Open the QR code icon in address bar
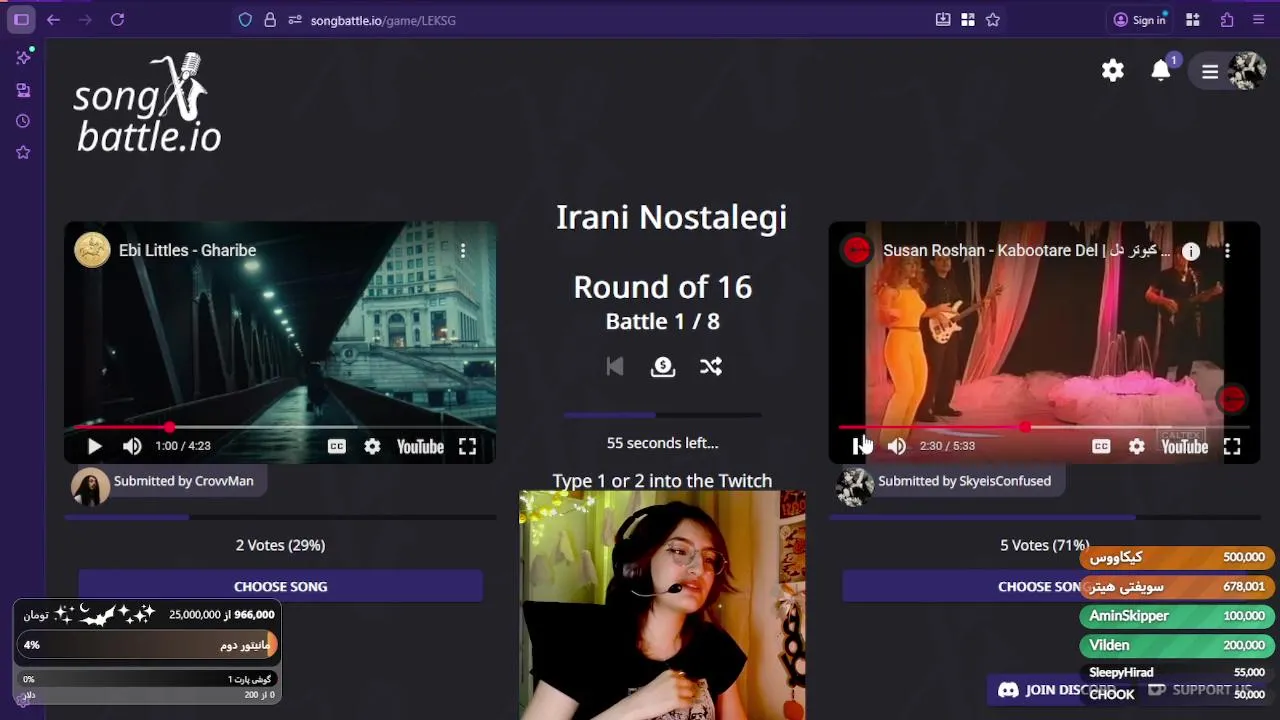The width and height of the screenshot is (1280, 720). (x=967, y=20)
